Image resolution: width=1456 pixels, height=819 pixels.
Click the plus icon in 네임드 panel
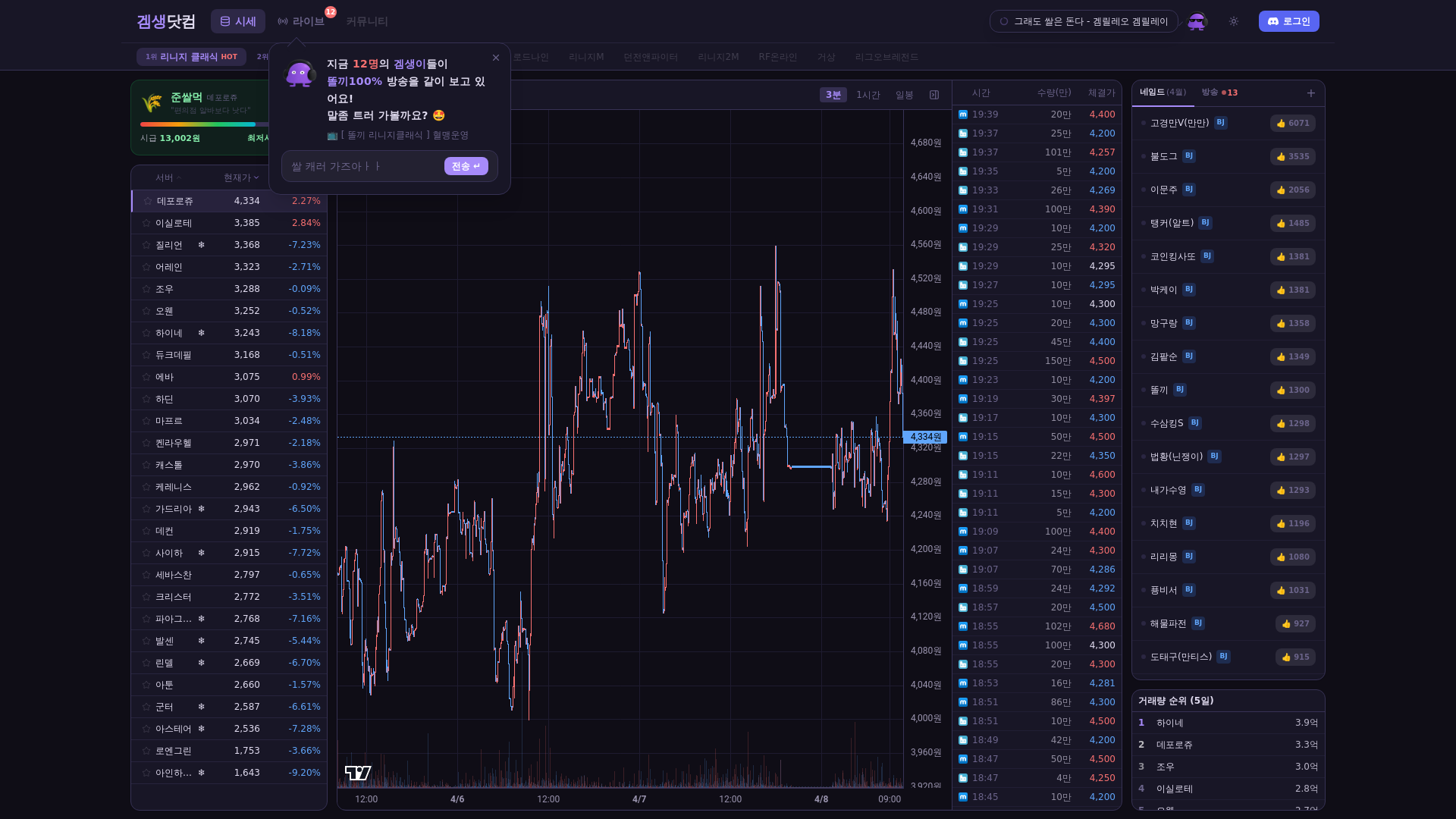click(1311, 93)
